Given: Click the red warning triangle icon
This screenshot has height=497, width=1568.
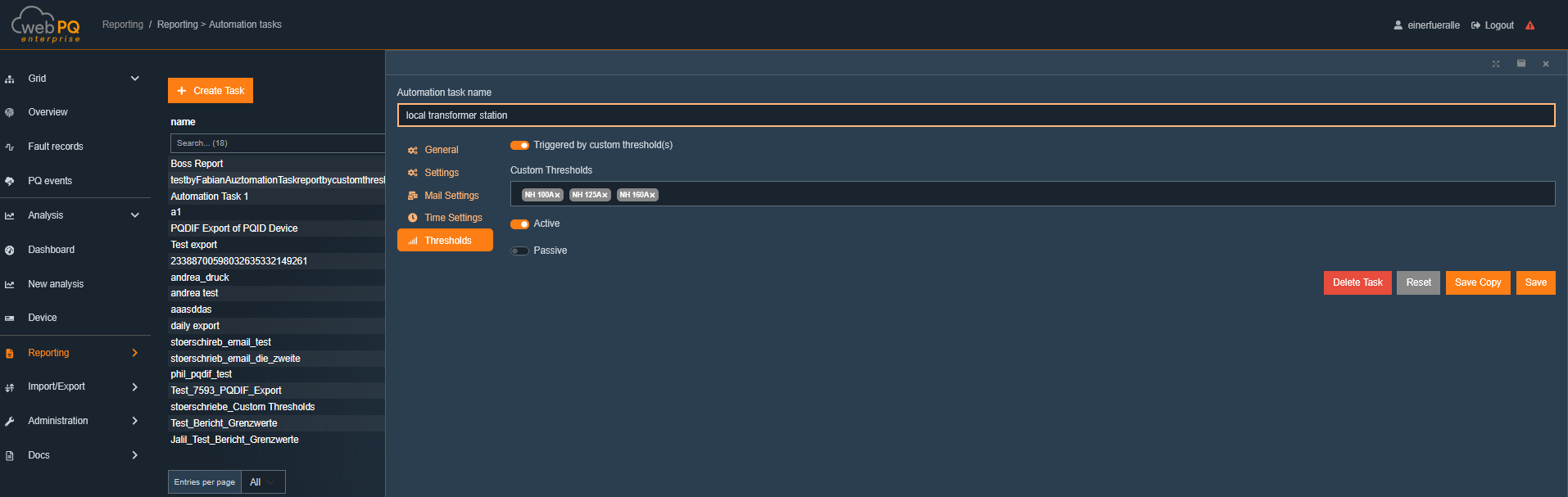Looking at the screenshot, I should tap(1530, 25).
